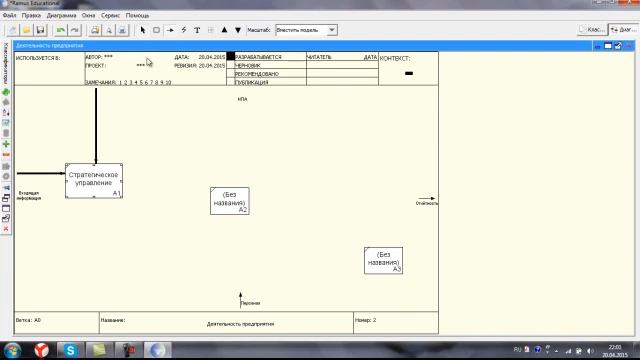Screen dimensions: 640x360
Task: Select the cursor pointer tool
Action: pos(143,30)
